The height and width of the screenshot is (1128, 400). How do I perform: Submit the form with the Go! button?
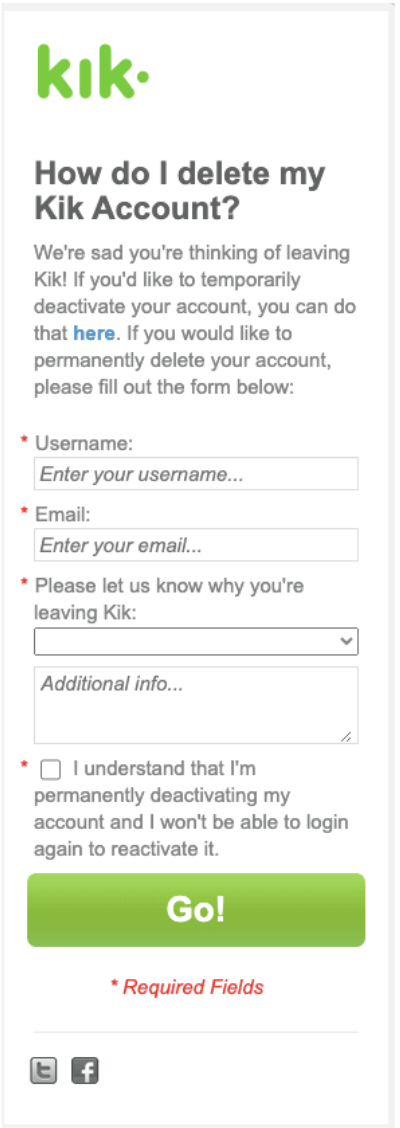pos(196,909)
